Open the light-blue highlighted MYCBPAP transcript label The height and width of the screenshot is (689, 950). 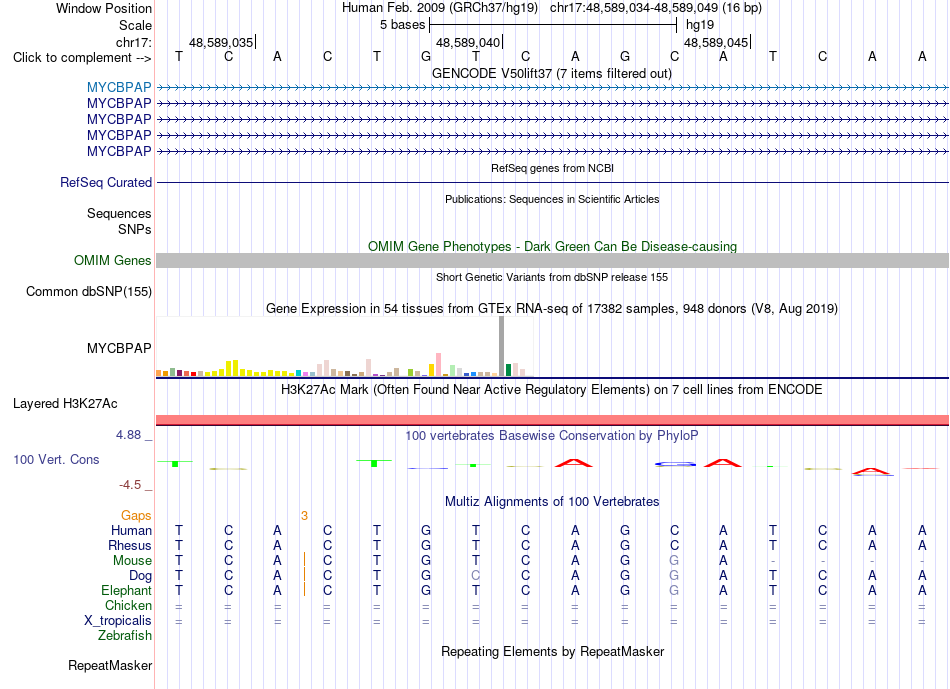[119, 87]
